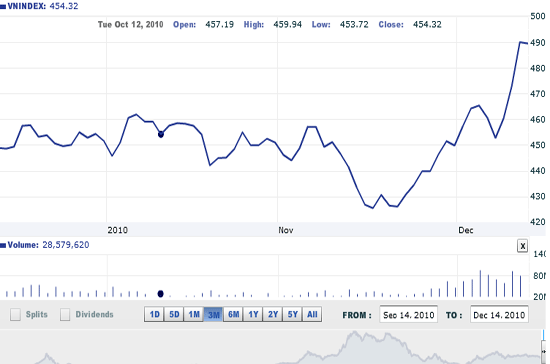Select the 5D time range
Screen dimensions: 550x364
(x=174, y=314)
